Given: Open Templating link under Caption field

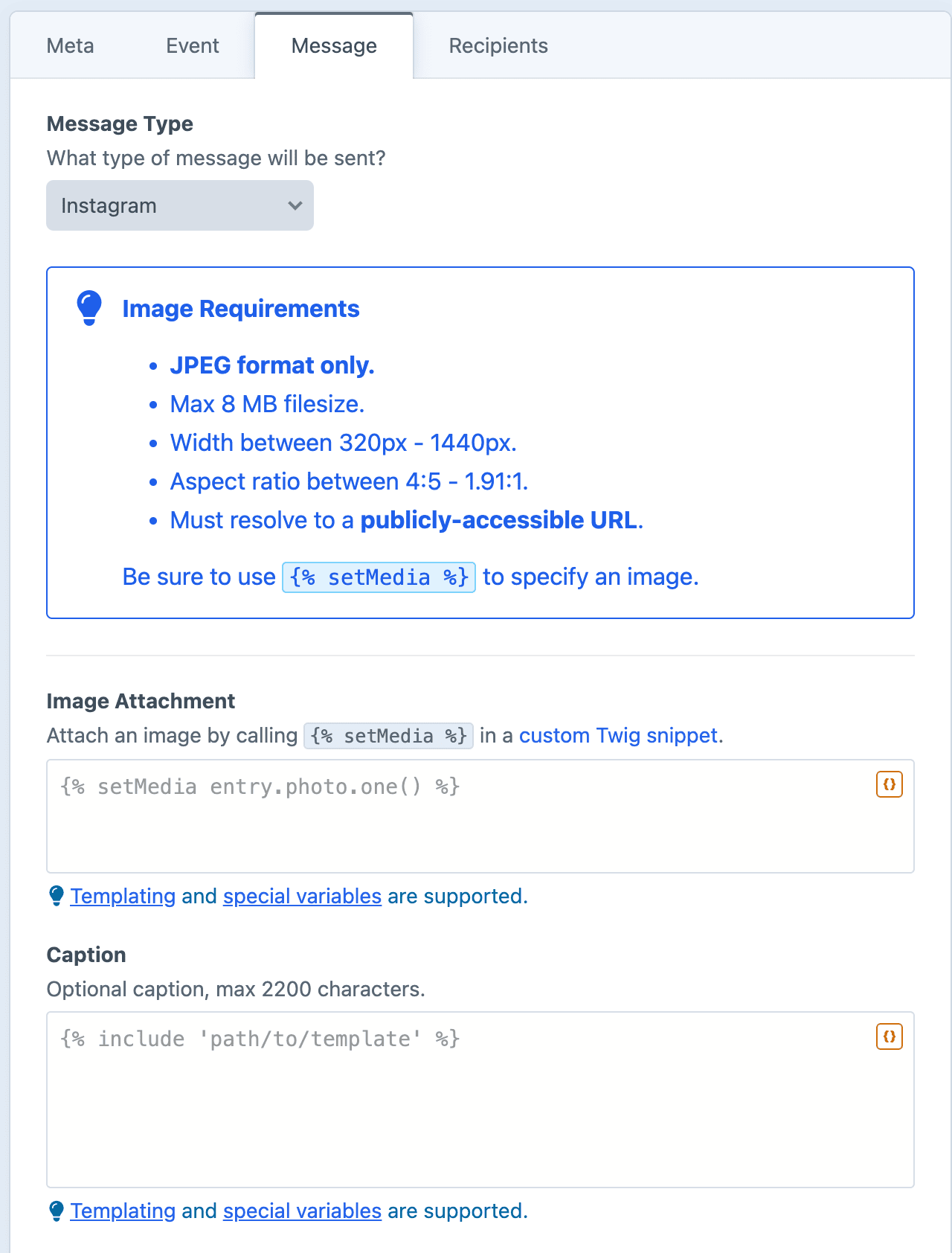Looking at the screenshot, I should click(x=123, y=1211).
